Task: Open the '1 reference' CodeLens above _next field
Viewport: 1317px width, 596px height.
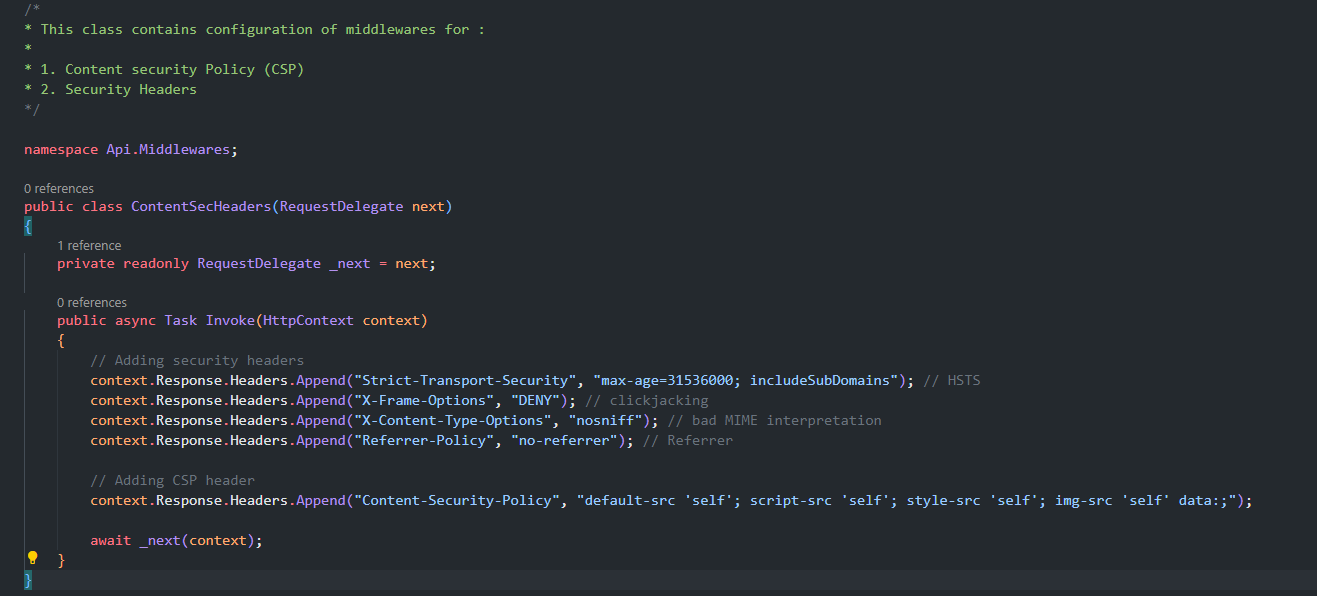Action: point(90,245)
